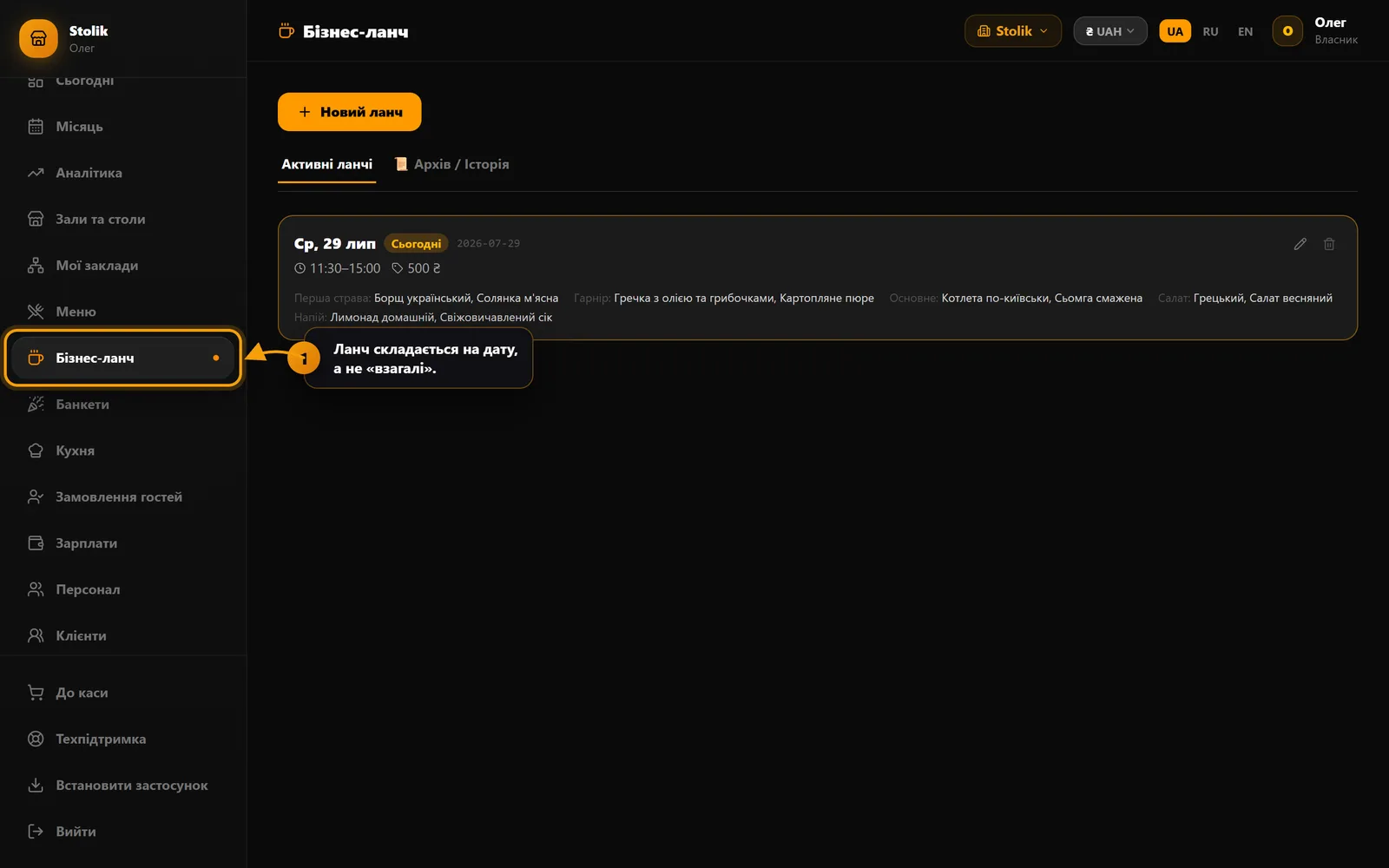Switch the language to RU

click(1210, 31)
